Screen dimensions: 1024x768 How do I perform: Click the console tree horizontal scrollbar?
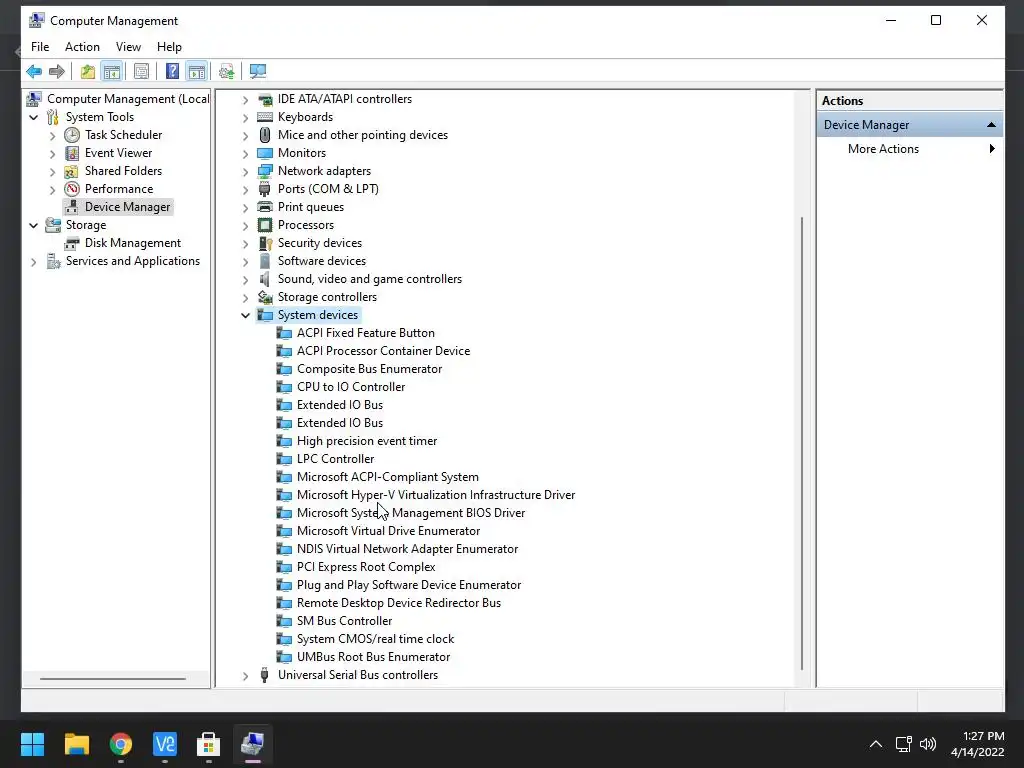pyautogui.click(x=113, y=679)
